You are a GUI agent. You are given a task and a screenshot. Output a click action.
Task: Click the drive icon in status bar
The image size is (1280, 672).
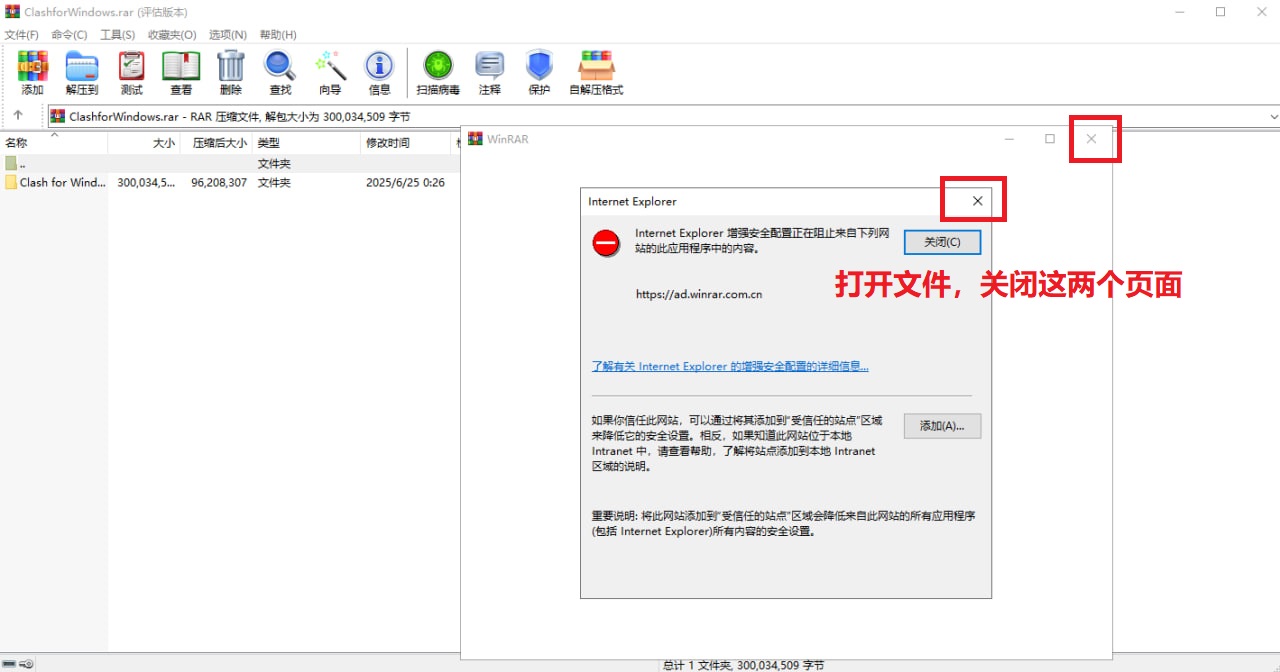10,664
